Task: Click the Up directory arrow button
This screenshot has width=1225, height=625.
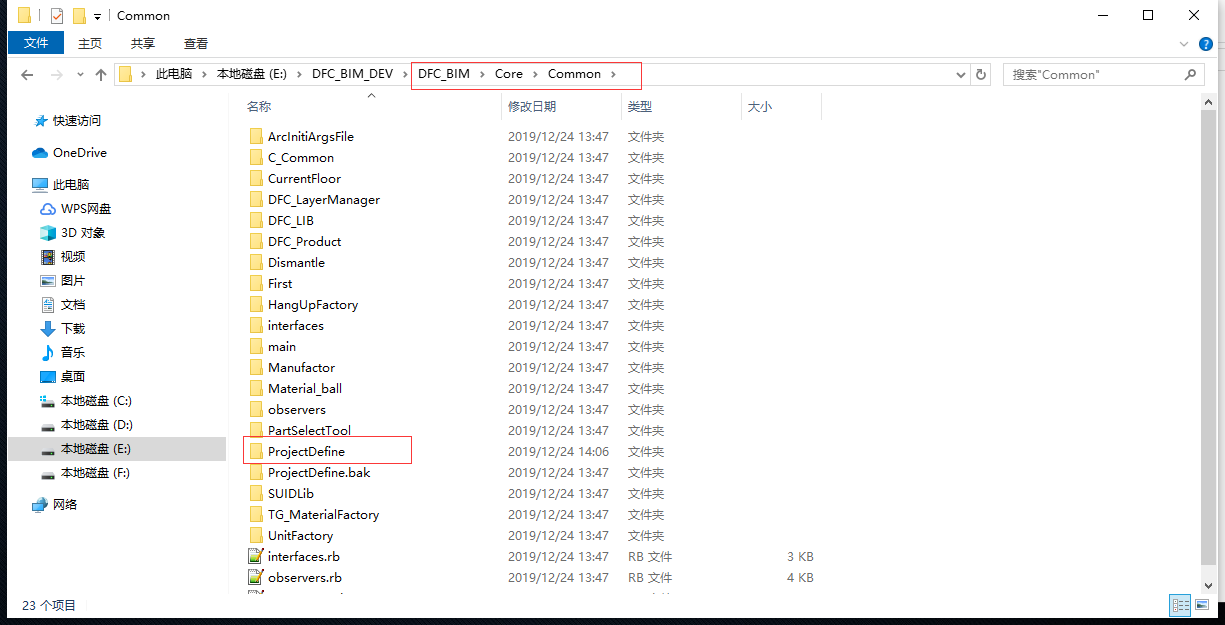Action: pyautogui.click(x=100, y=75)
